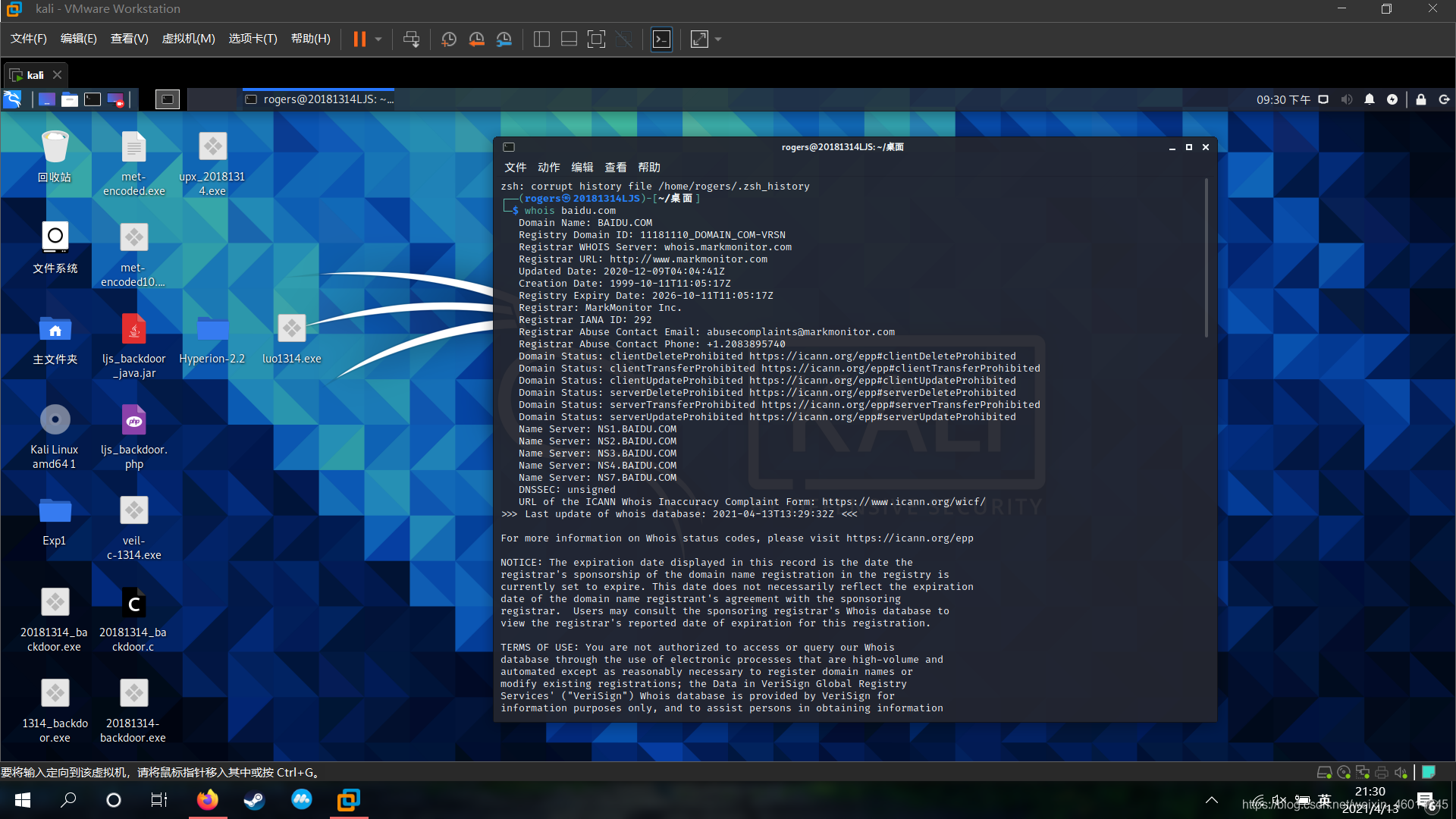Open Task View on Windows taskbar
Screen dimensions: 1456x819
[159, 800]
